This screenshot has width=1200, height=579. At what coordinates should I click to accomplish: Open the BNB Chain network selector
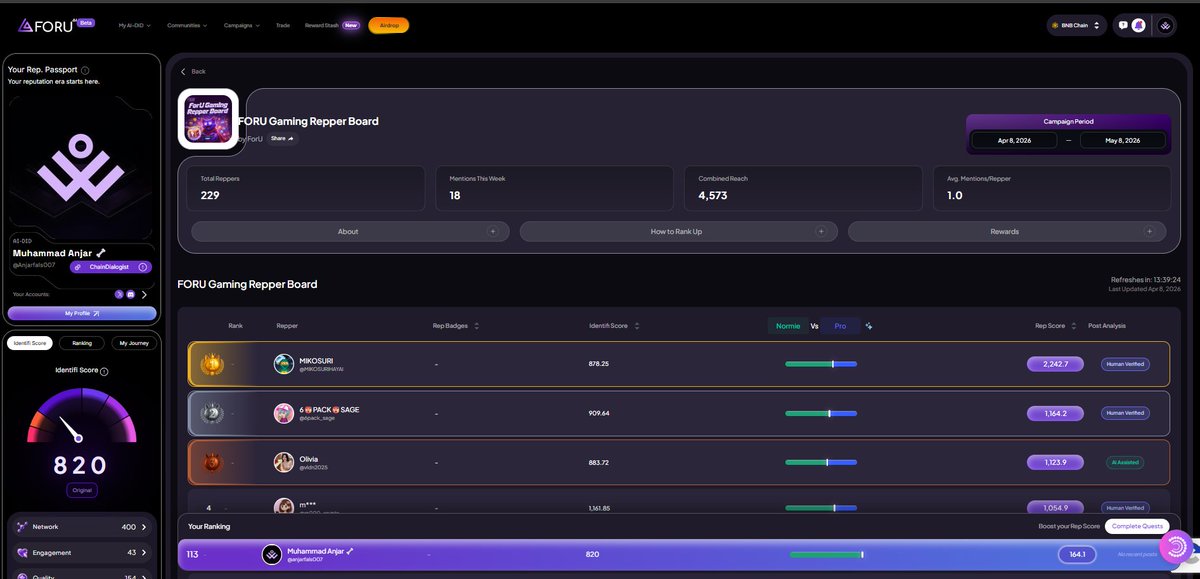coord(1078,24)
